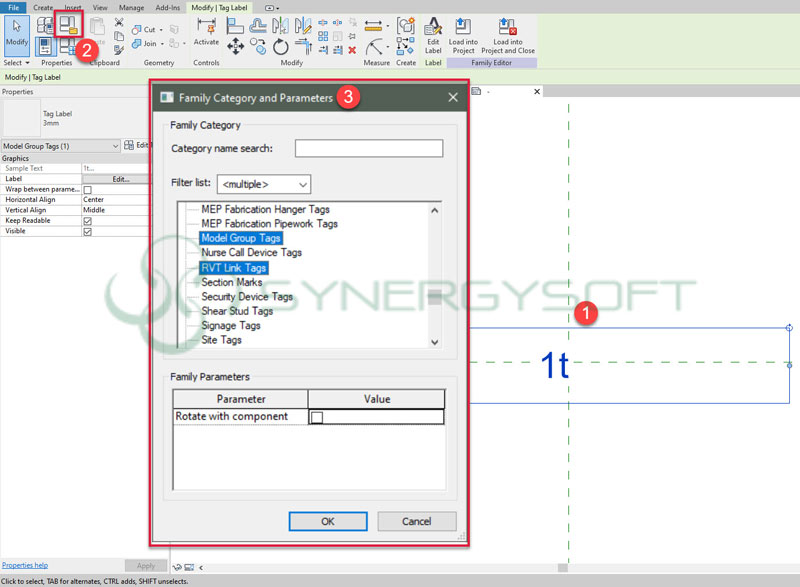Viewport: 800px width, 587px height.
Task: Open the File menu tab
Action: click(15, 7)
